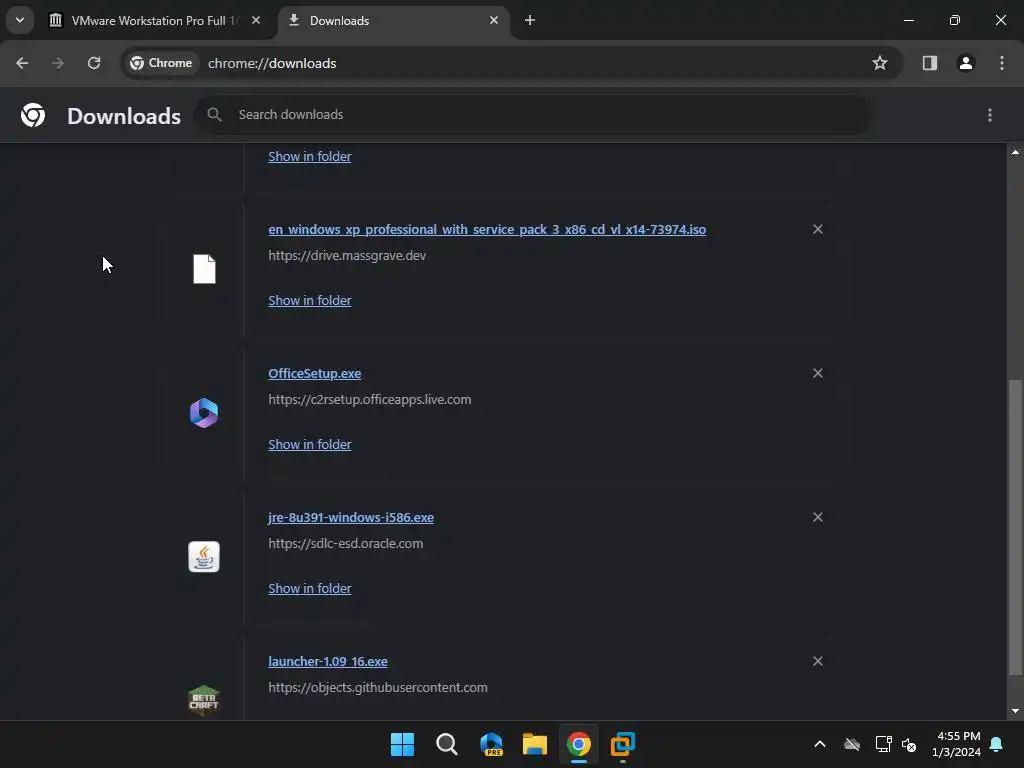Click the objects.githubusercontent.com URL

click(377, 688)
